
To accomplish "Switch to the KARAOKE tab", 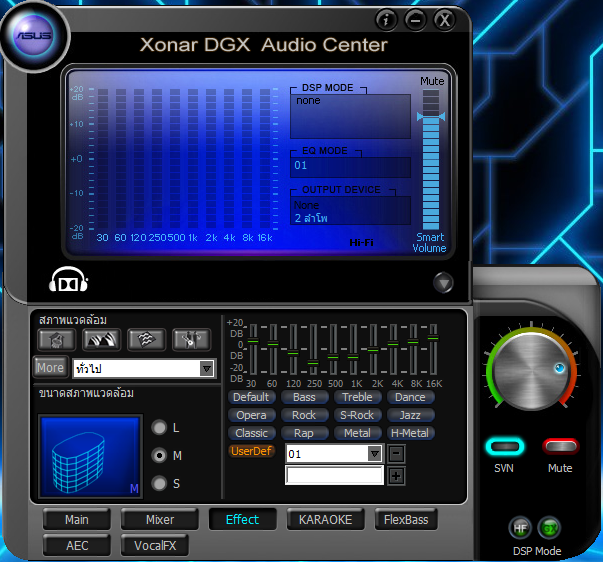I will [x=325, y=520].
